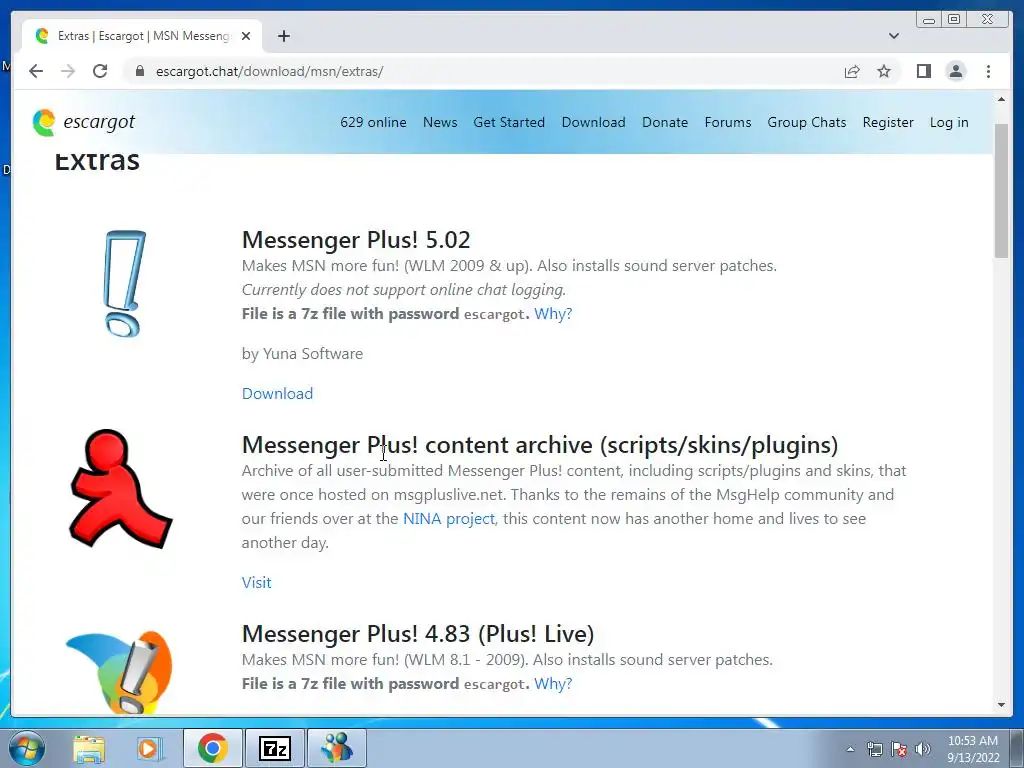1024x768 pixels.
Task: Open the Chrome three-dot menu
Action: click(988, 71)
